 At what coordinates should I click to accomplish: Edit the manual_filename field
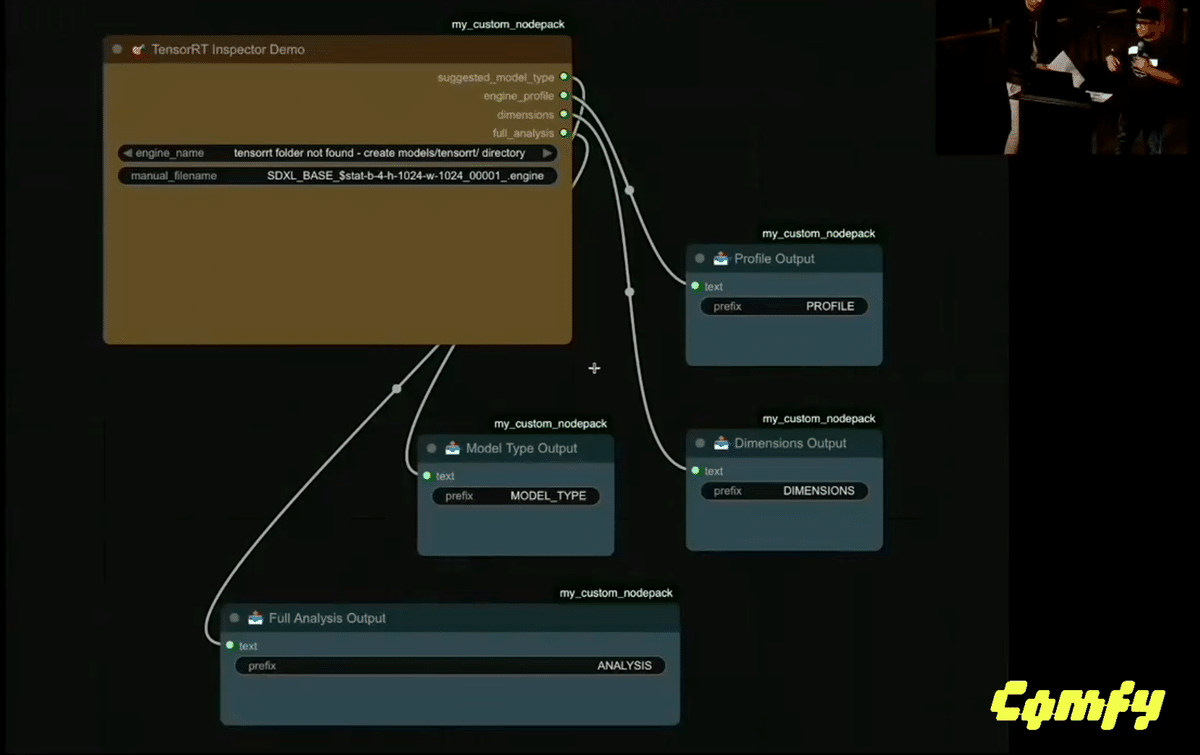337,175
